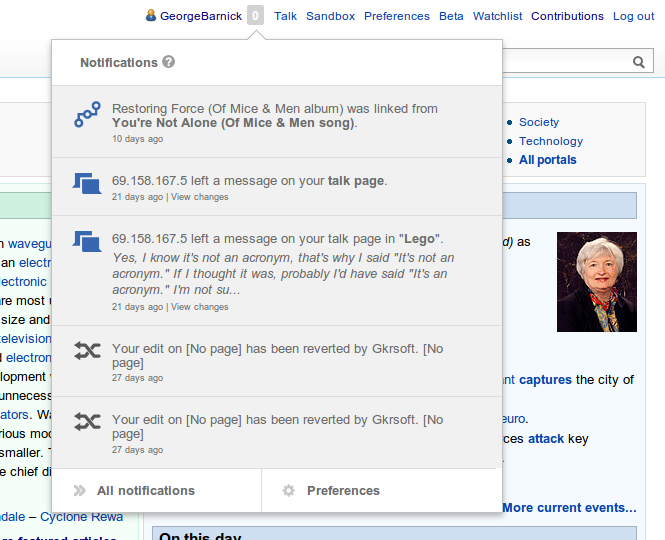
Task: Click the portrait thumbnail of the woman
Action: 596,282
